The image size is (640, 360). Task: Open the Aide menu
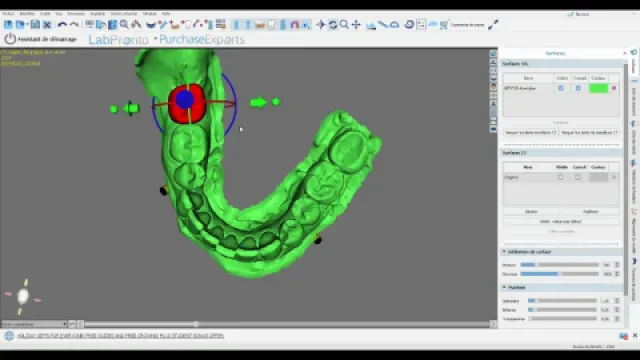[166, 14]
